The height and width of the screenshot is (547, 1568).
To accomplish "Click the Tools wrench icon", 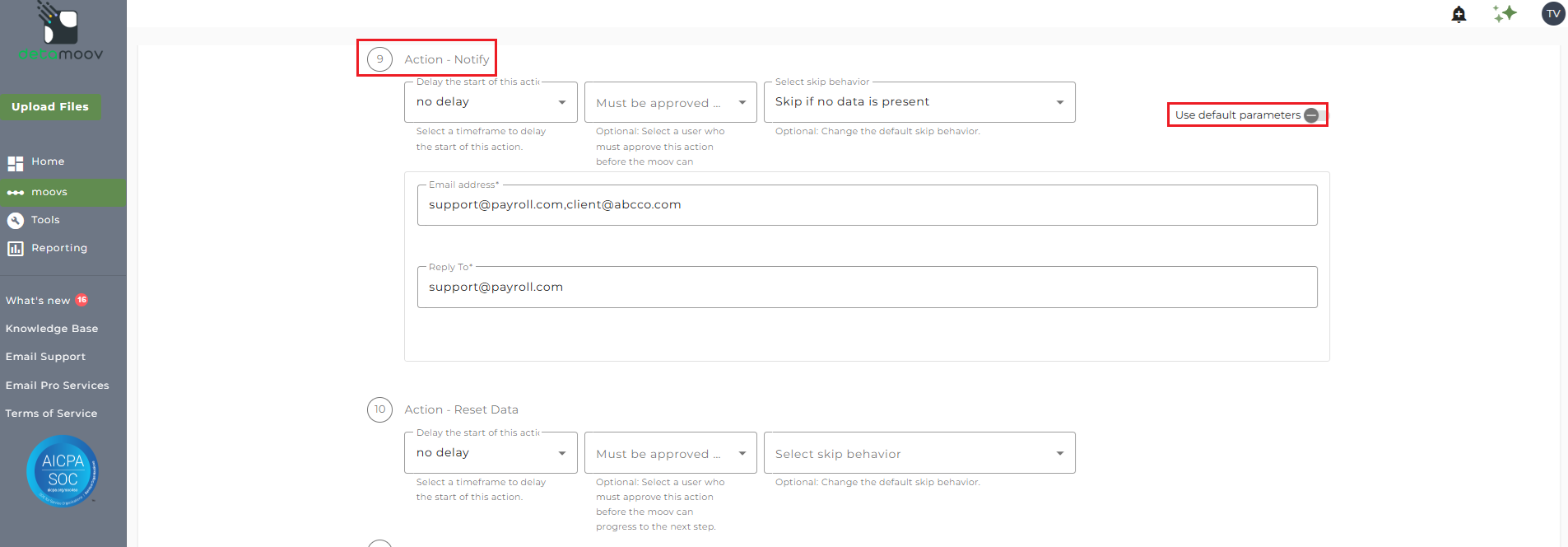I will 15,221.
